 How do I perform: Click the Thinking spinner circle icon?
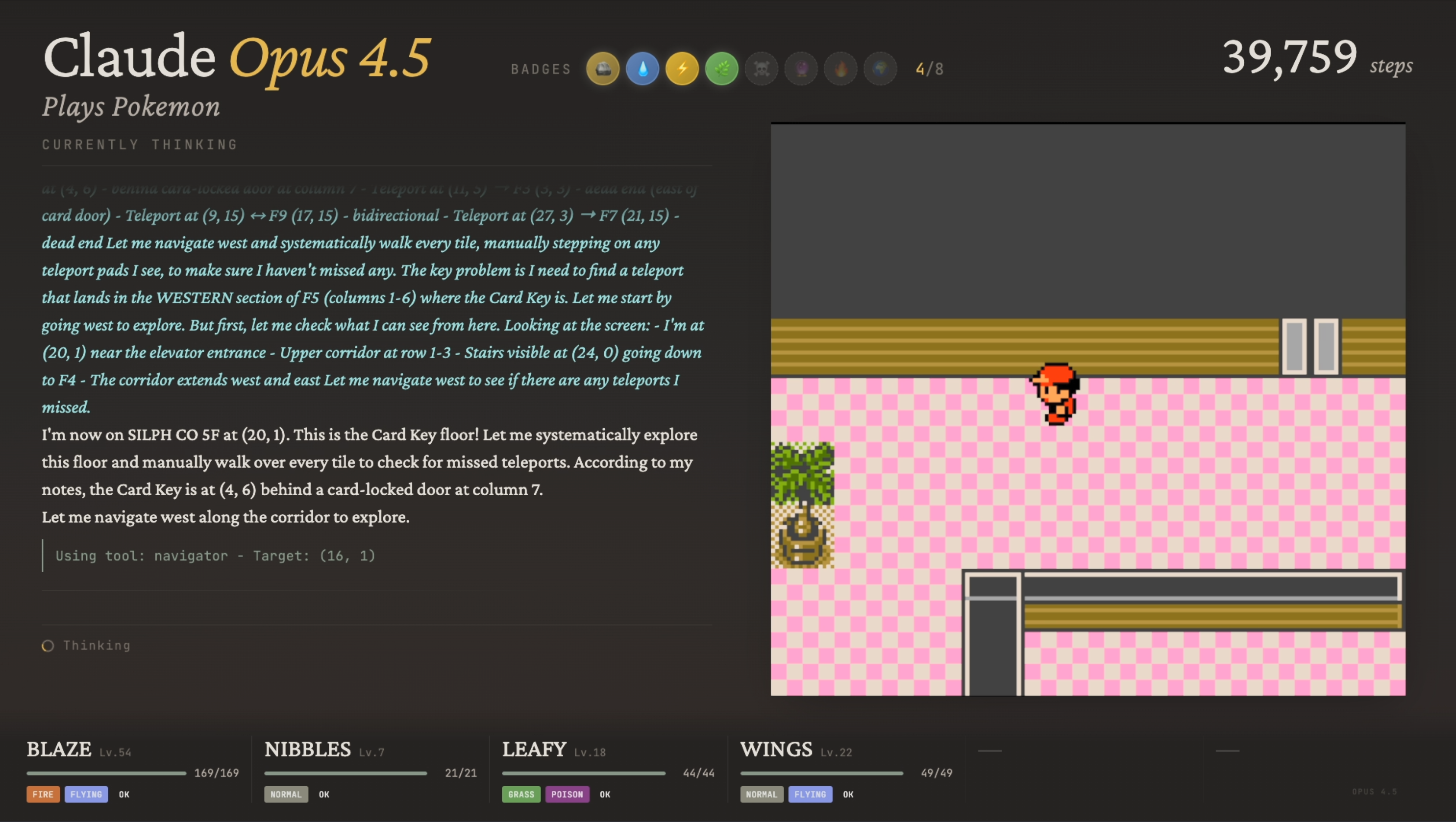[x=48, y=646]
